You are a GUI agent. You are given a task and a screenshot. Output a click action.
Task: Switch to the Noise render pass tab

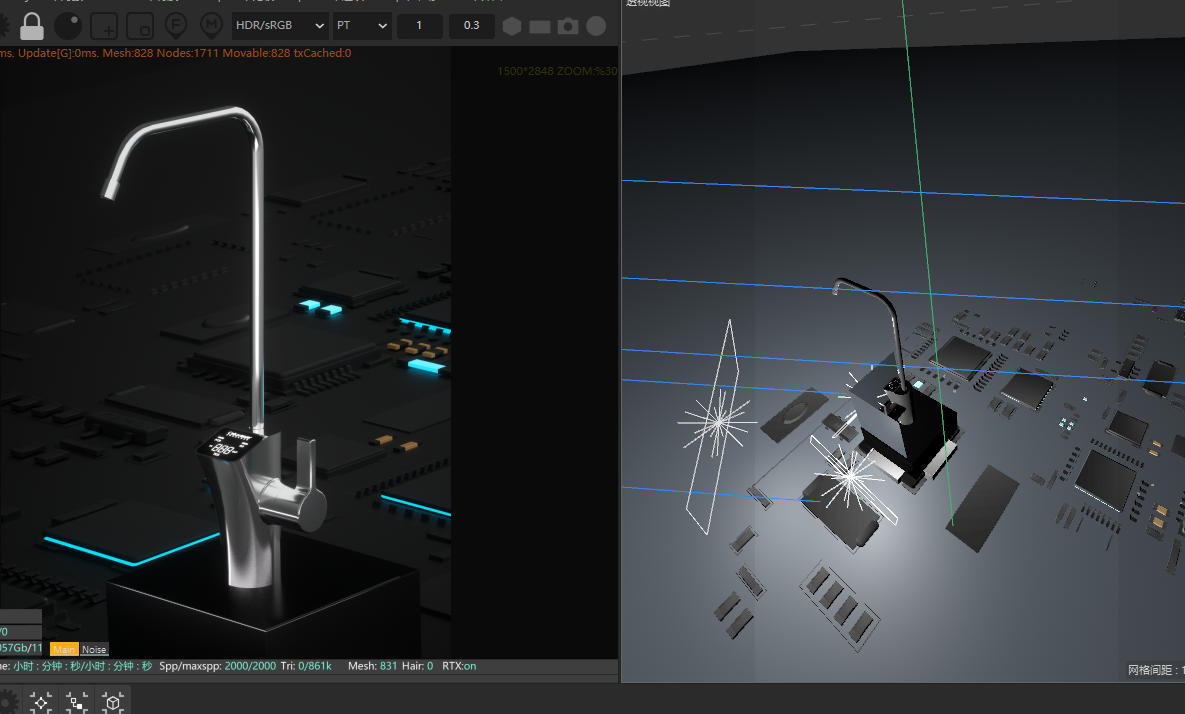coord(94,649)
